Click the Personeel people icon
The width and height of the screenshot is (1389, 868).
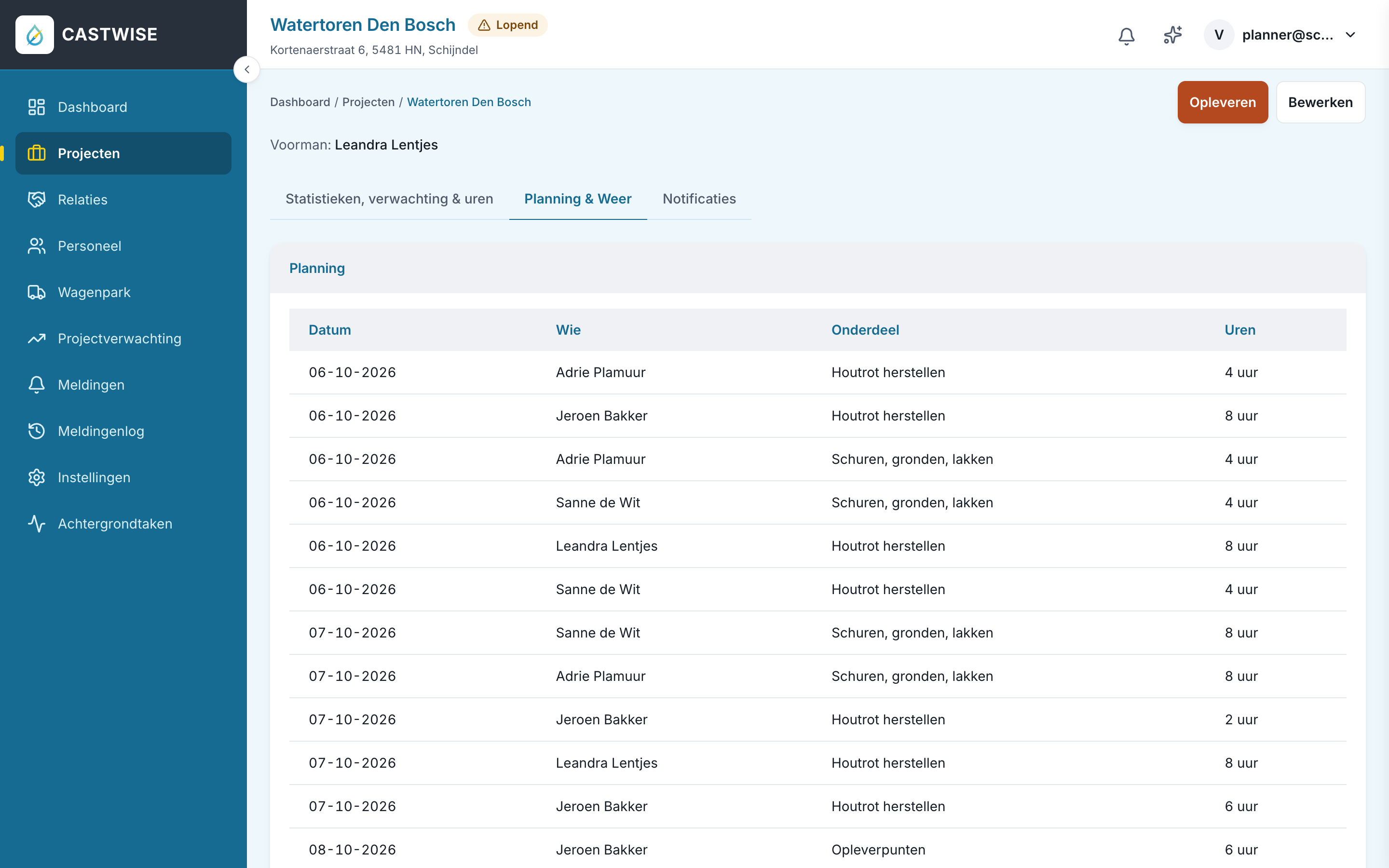37,246
